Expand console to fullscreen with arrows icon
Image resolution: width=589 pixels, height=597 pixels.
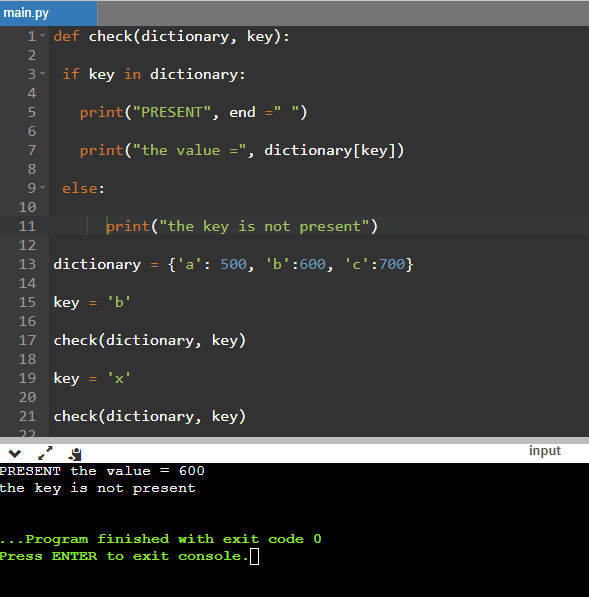point(45,453)
